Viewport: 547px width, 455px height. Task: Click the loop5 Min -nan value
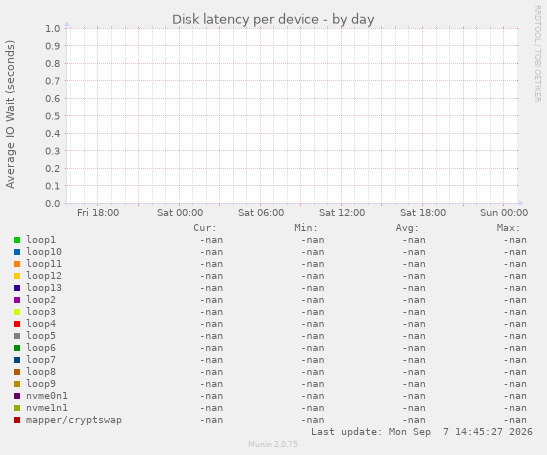coord(313,336)
